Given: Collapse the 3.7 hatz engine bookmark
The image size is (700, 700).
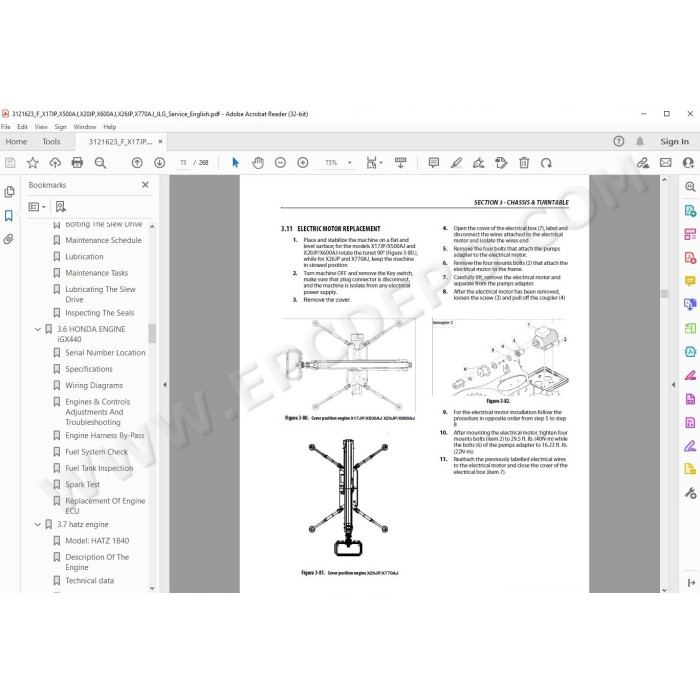Looking at the screenshot, I should [38, 525].
